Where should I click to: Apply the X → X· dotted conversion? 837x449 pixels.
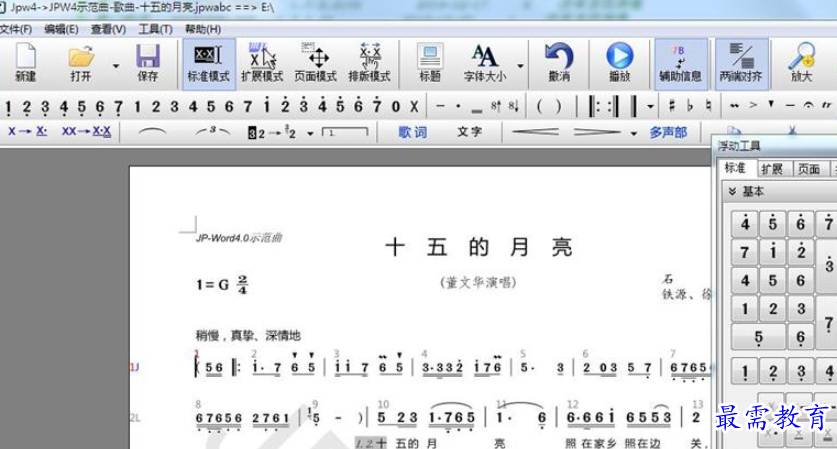tap(27, 131)
